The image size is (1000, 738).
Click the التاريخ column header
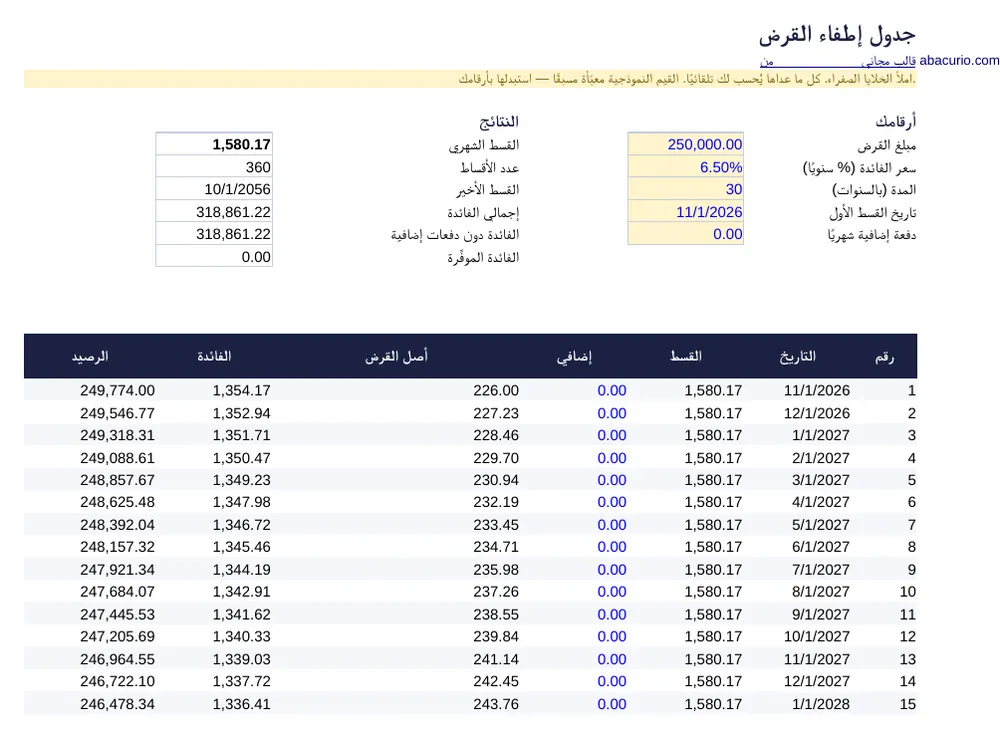(x=797, y=357)
